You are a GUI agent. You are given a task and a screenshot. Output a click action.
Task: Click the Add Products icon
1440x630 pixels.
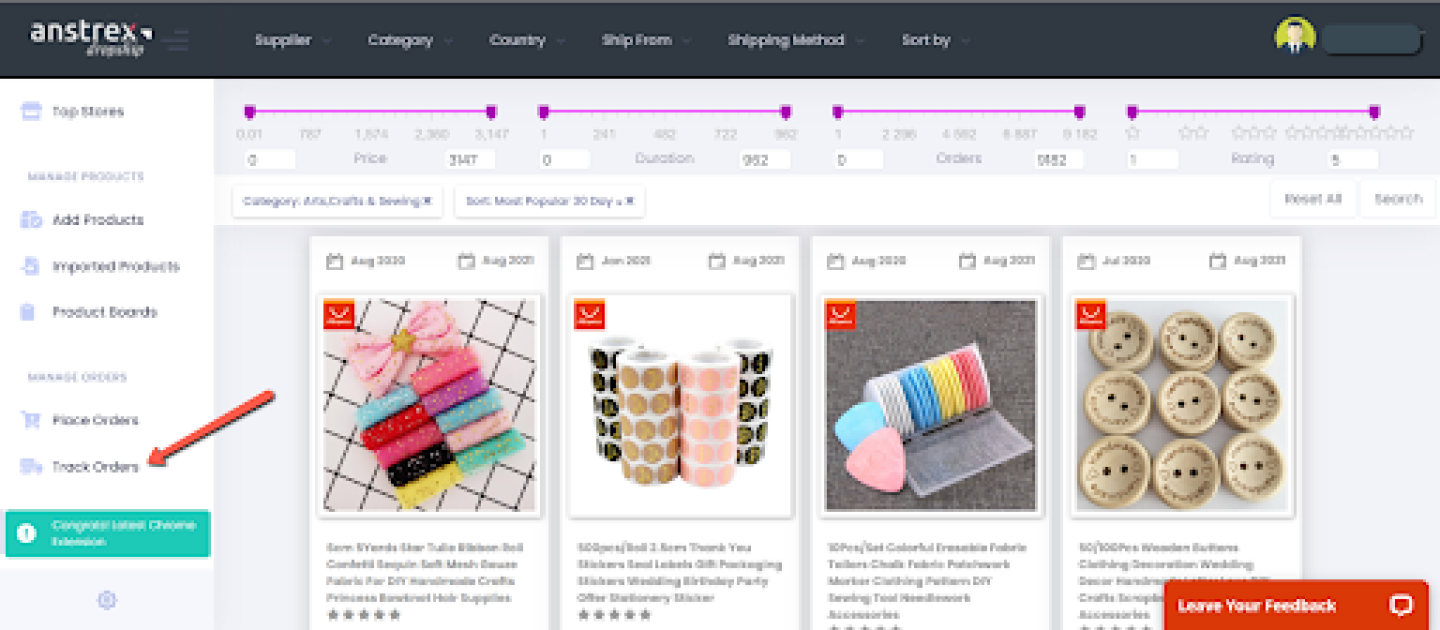(x=31, y=220)
